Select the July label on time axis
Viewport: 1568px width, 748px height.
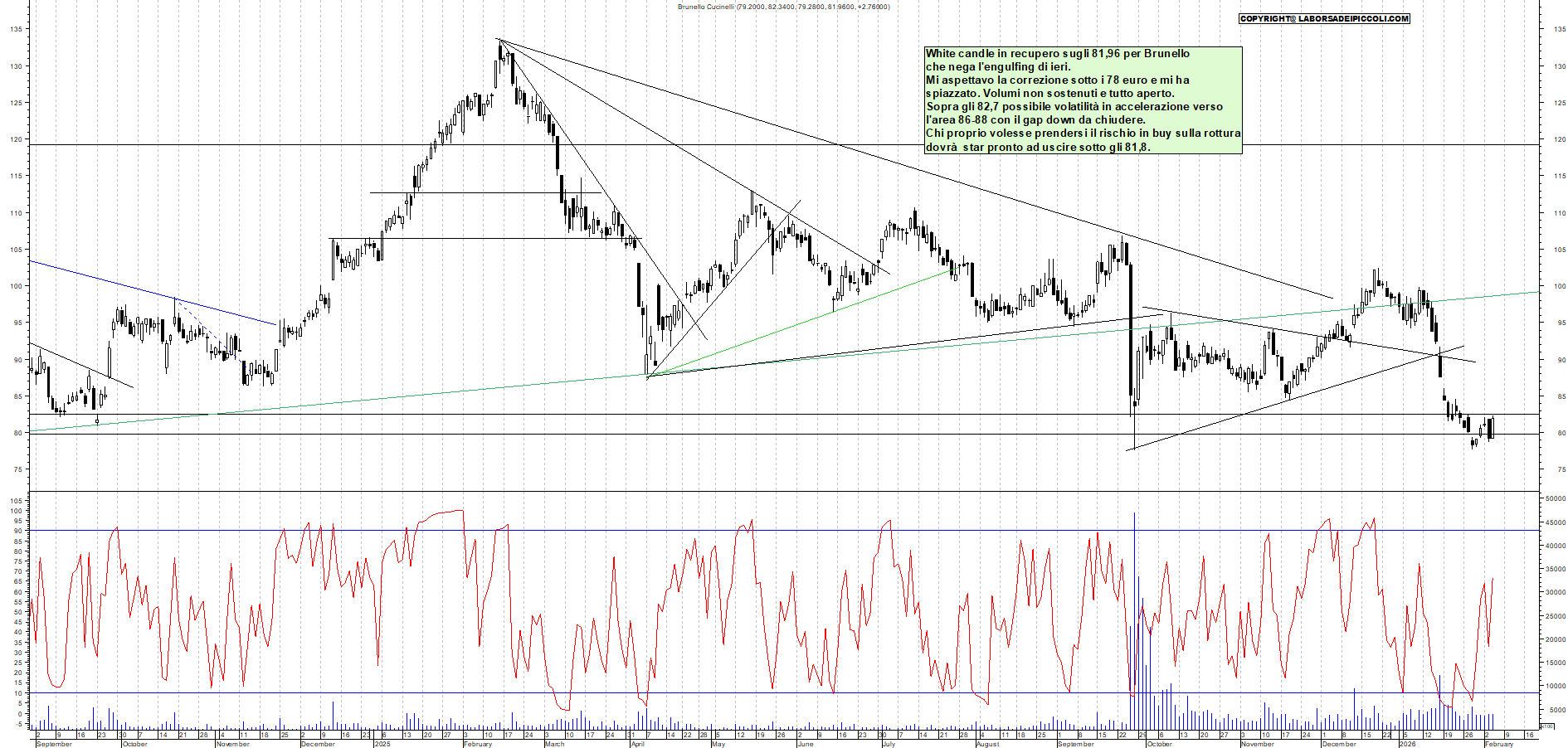[x=889, y=744]
